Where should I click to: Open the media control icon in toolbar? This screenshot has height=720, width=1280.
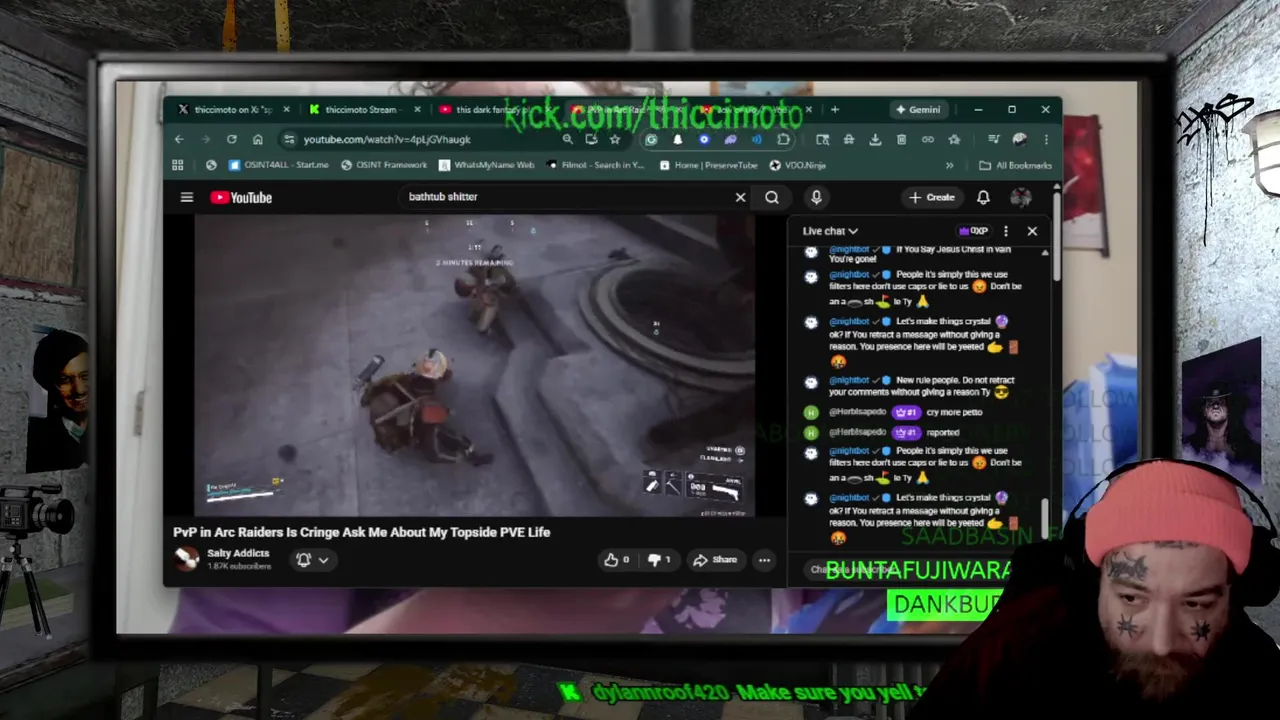pyautogui.click(x=993, y=140)
